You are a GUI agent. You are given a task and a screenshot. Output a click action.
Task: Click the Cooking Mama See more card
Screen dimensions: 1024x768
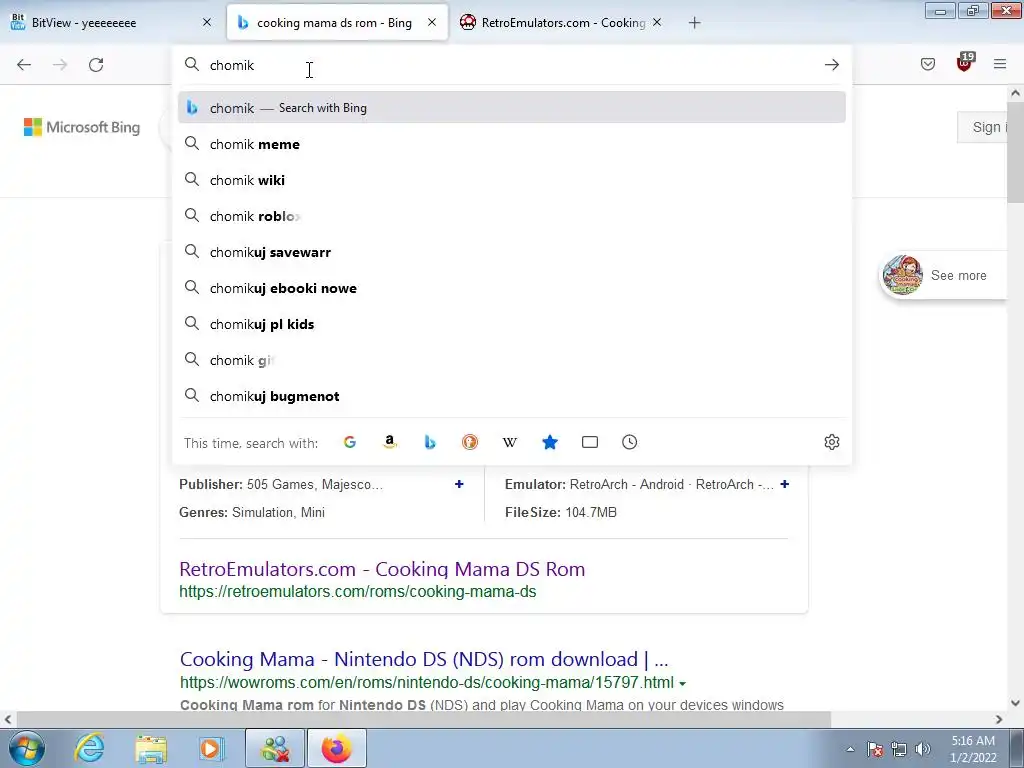click(944, 275)
